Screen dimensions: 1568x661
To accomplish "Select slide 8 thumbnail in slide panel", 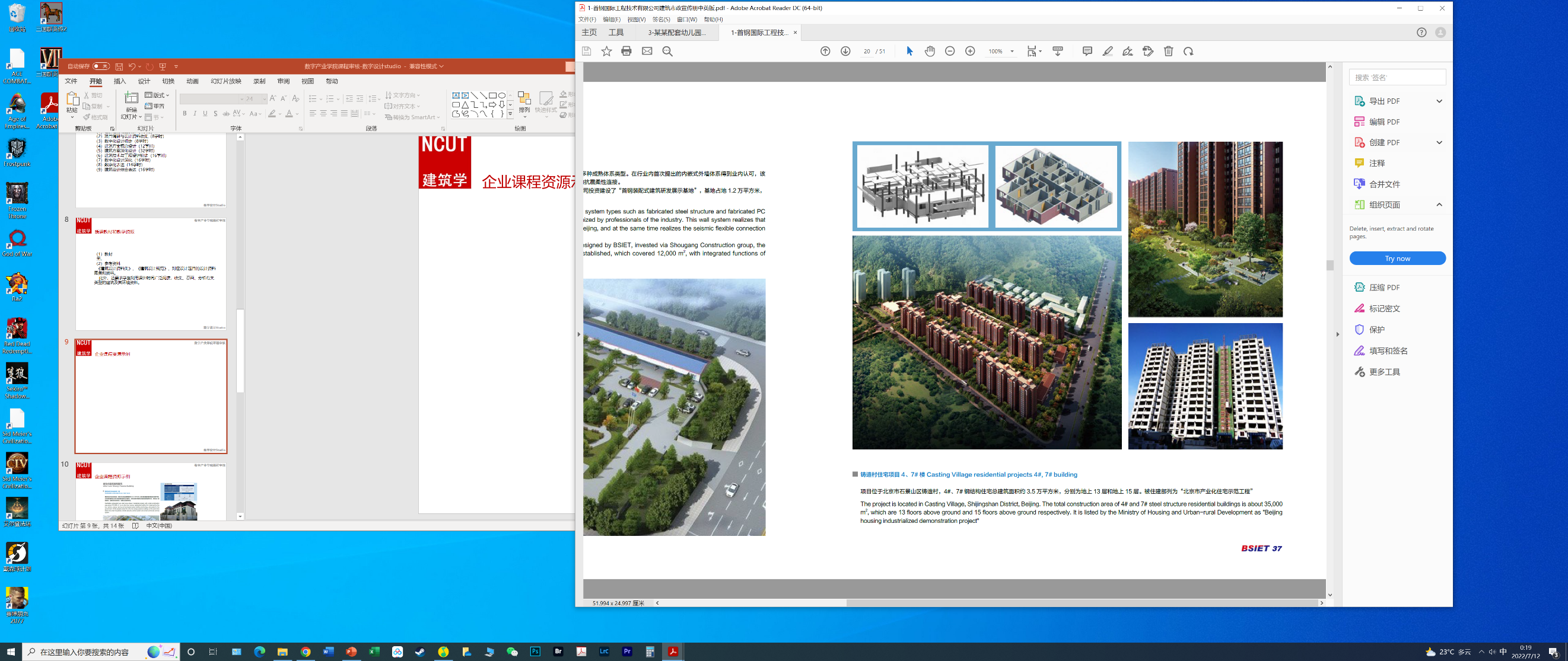I will click(x=150, y=274).
